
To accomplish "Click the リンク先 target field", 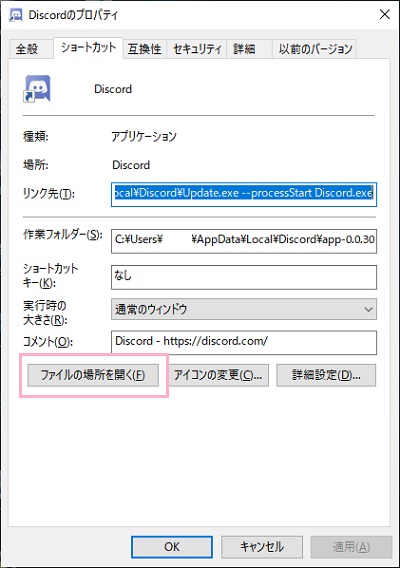I will click(244, 195).
